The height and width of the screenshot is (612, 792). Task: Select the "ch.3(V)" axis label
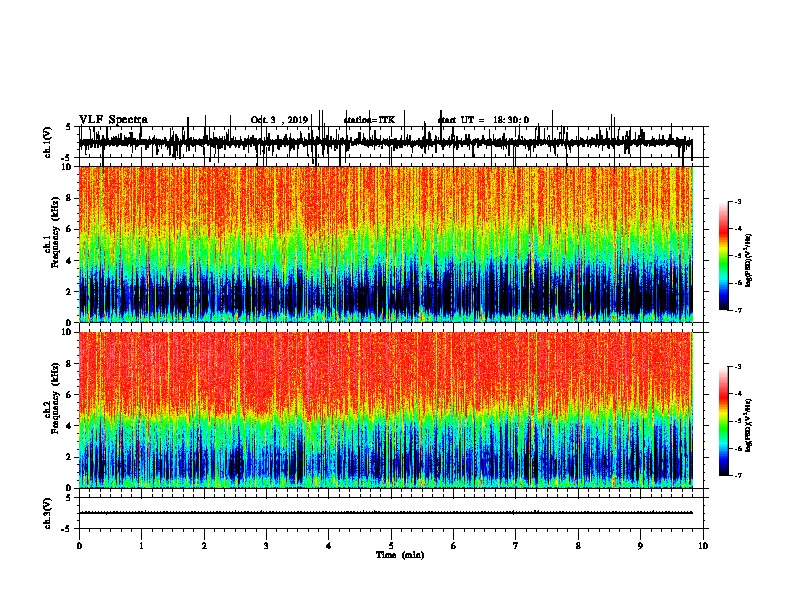click(47, 513)
